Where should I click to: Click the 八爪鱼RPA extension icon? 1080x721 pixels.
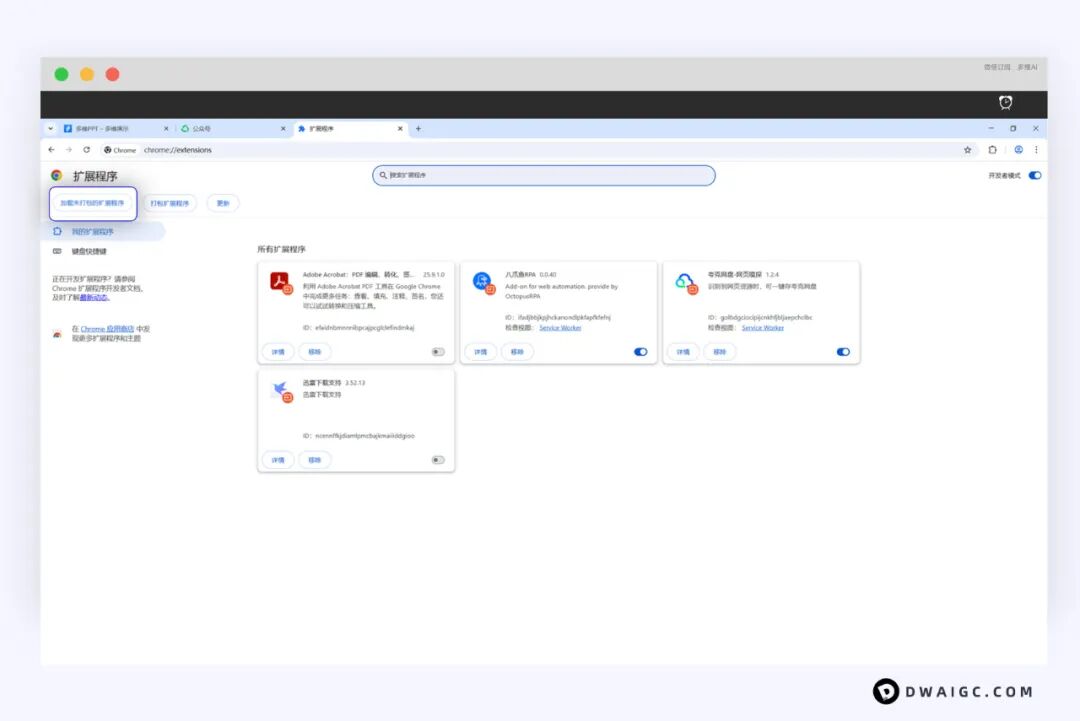coord(483,282)
